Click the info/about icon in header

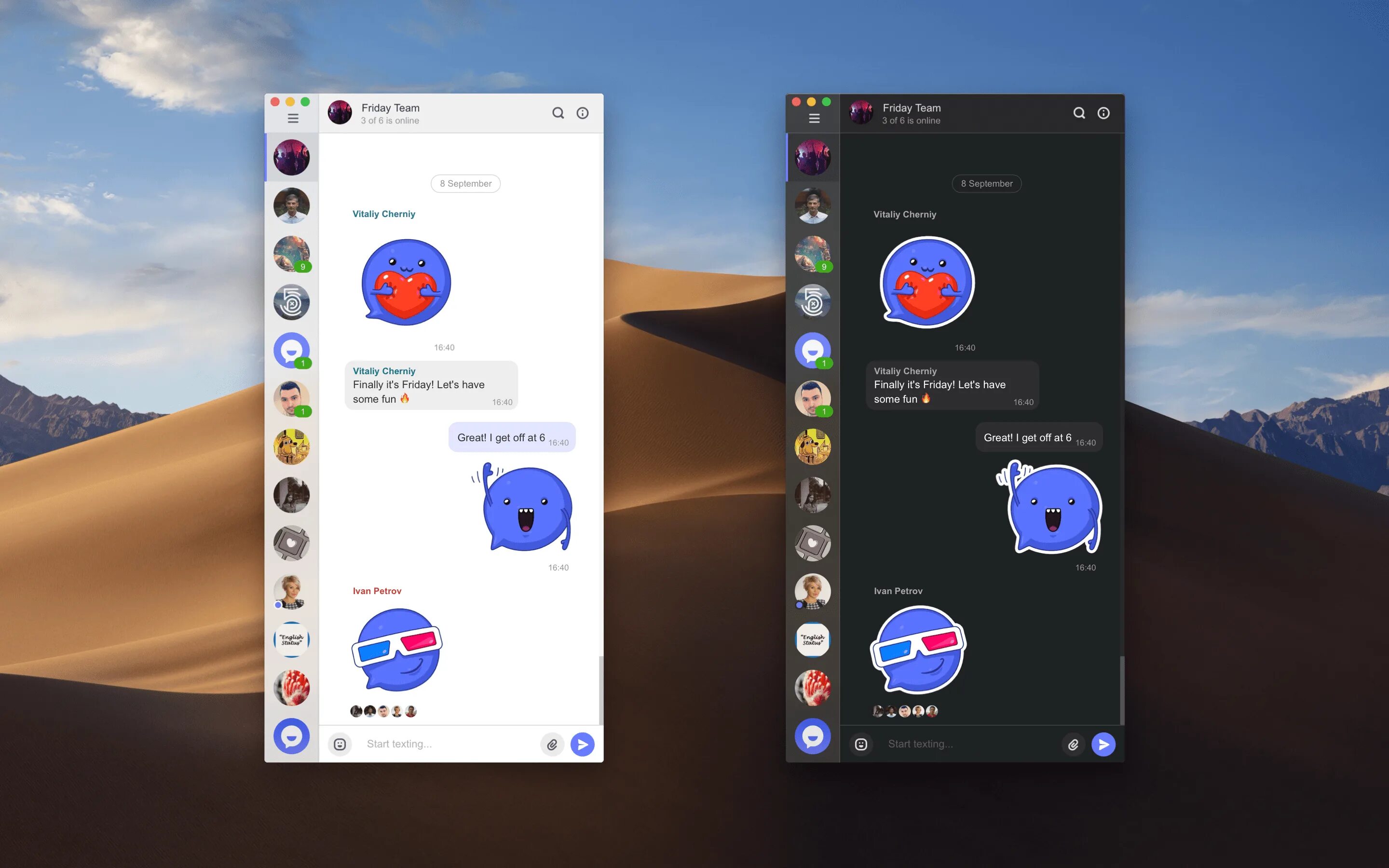[582, 112]
